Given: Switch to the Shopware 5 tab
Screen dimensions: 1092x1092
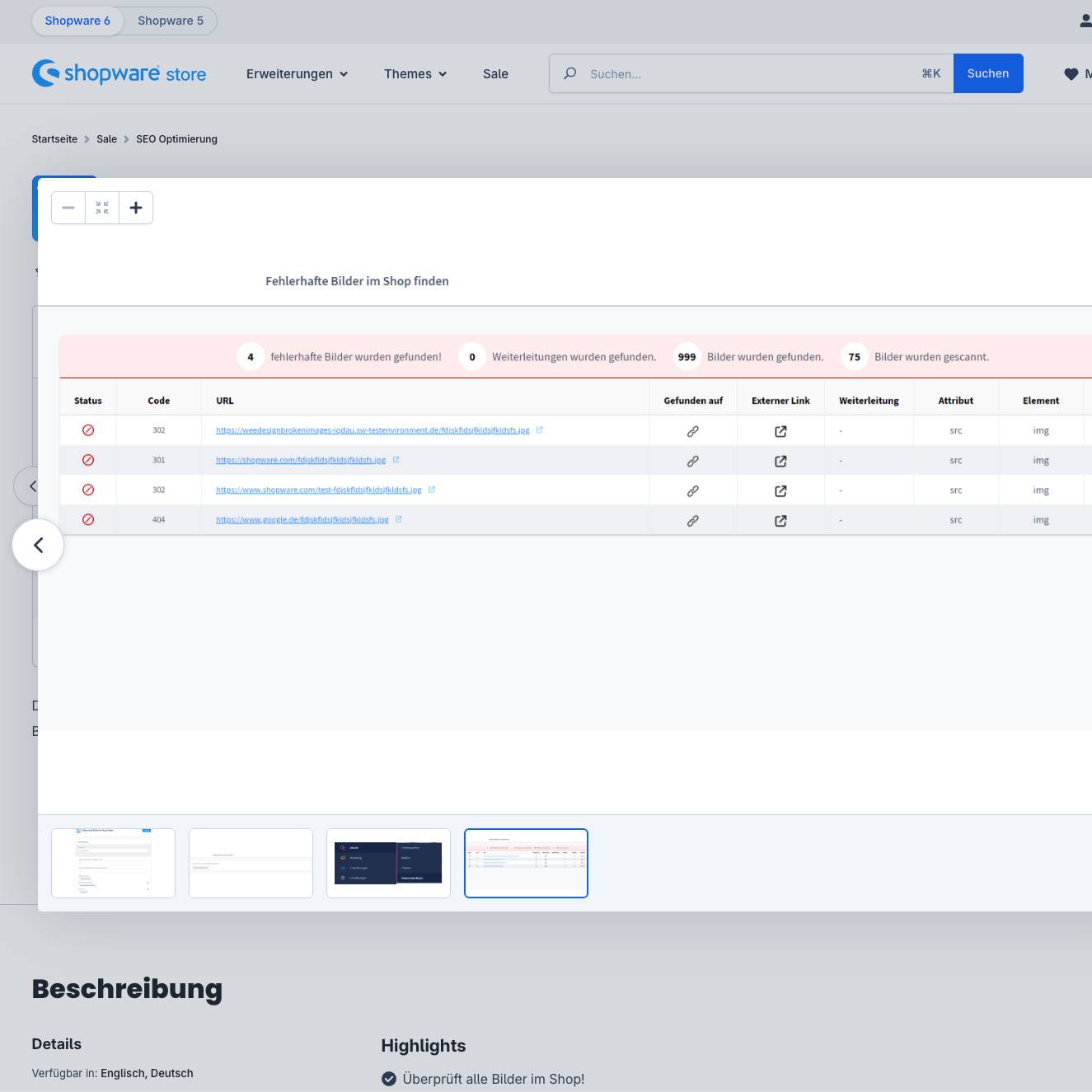Looking at the screenshot, I should [171, 21].
